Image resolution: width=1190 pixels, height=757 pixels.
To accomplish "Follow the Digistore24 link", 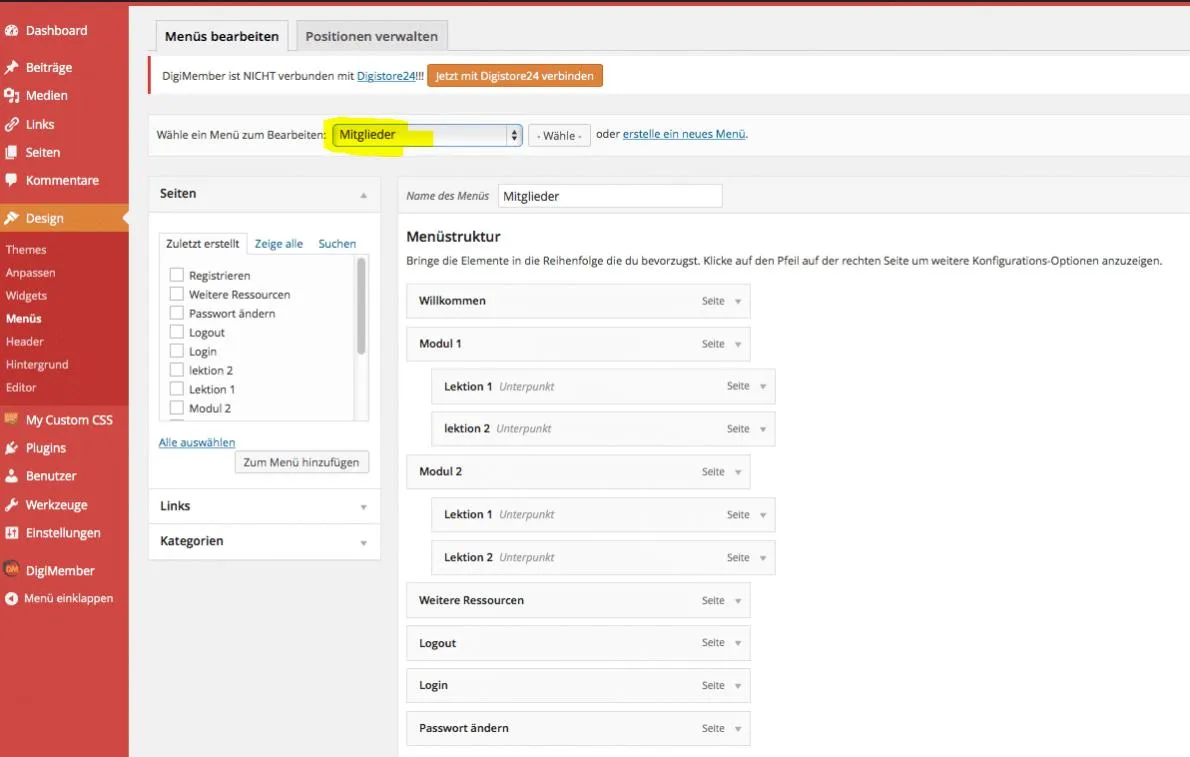I will [386, 76].
